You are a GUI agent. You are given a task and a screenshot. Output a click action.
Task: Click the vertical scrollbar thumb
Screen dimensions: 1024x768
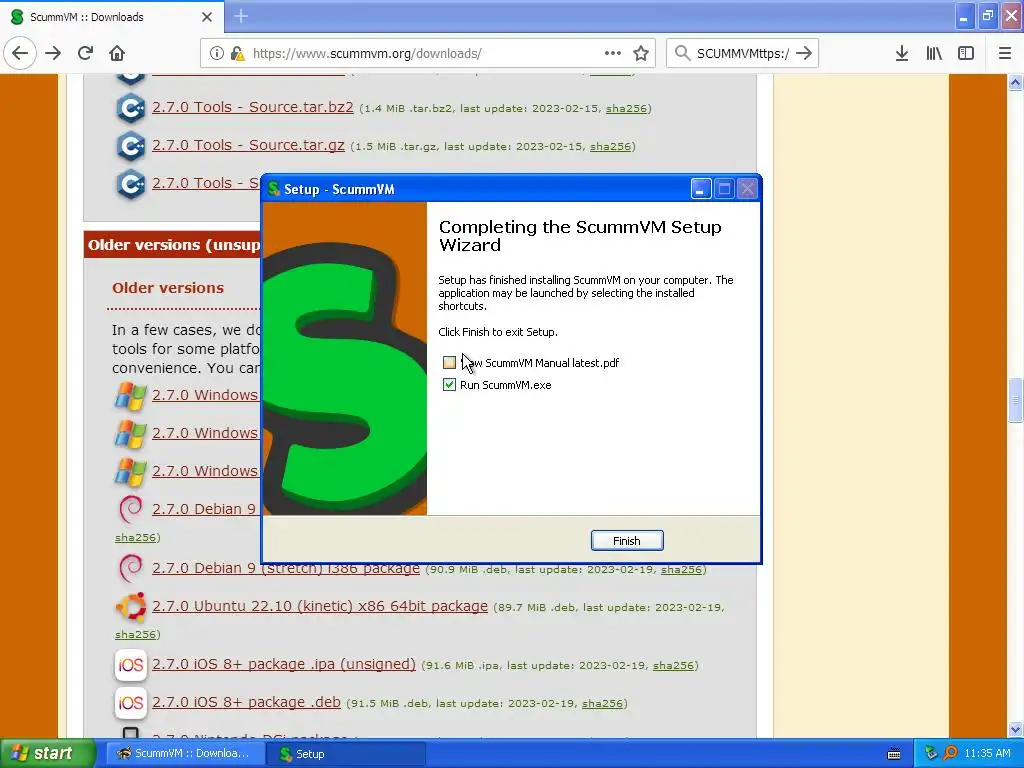pos(1015,400)
